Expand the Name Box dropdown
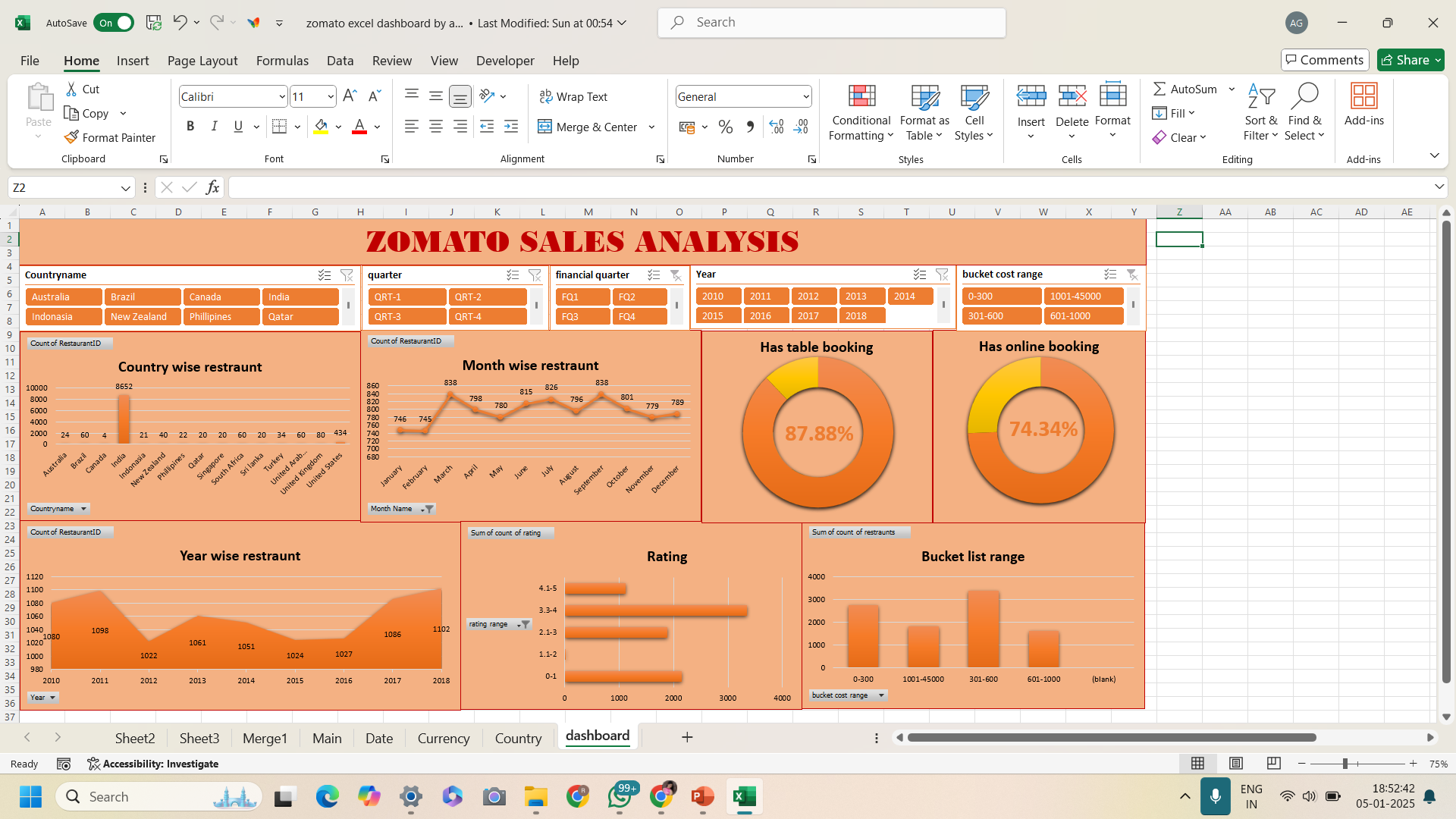1456x819 pixels. [x=125, y=187]
